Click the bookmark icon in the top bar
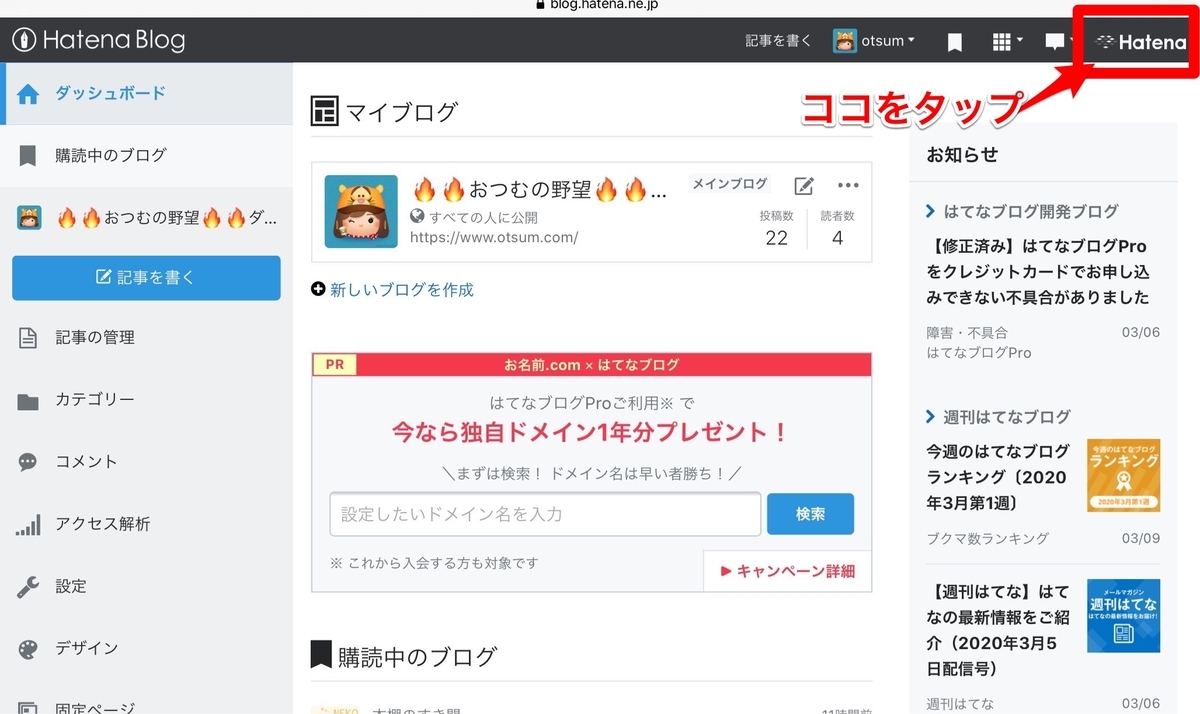 click(x=955, y=42)
